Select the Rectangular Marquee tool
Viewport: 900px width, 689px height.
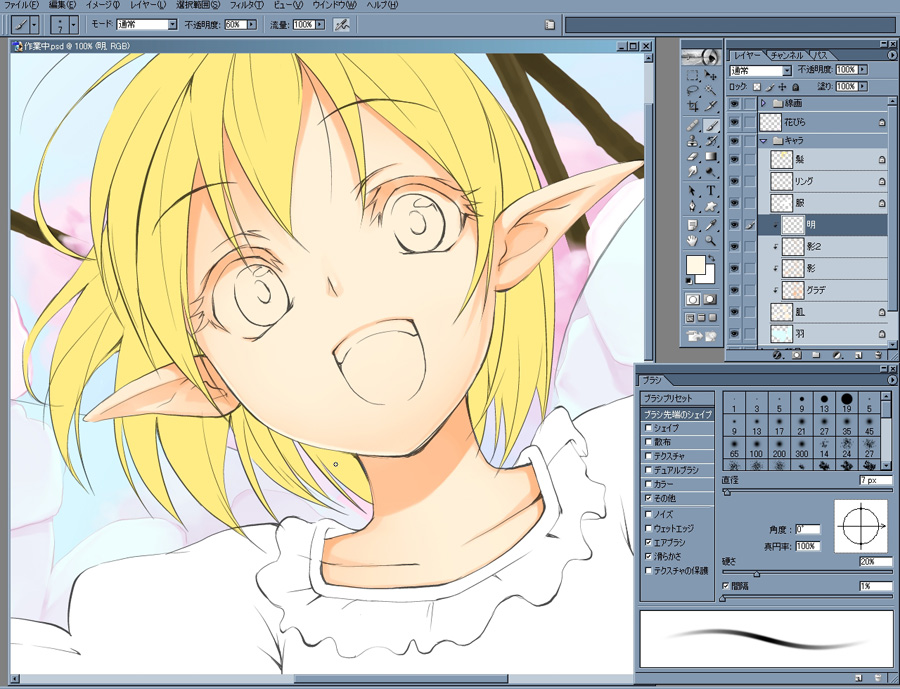point(692,74)
